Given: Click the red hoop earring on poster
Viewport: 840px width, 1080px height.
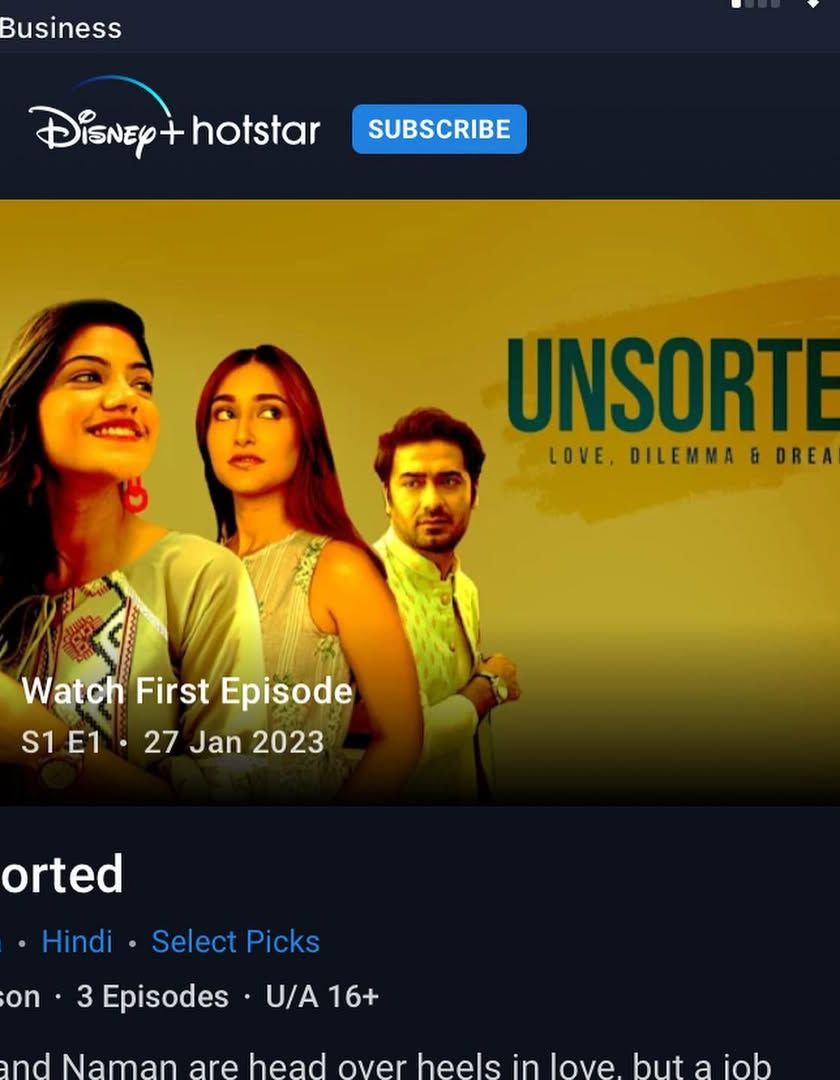Looking at the screenshot, I should (136, 495).
